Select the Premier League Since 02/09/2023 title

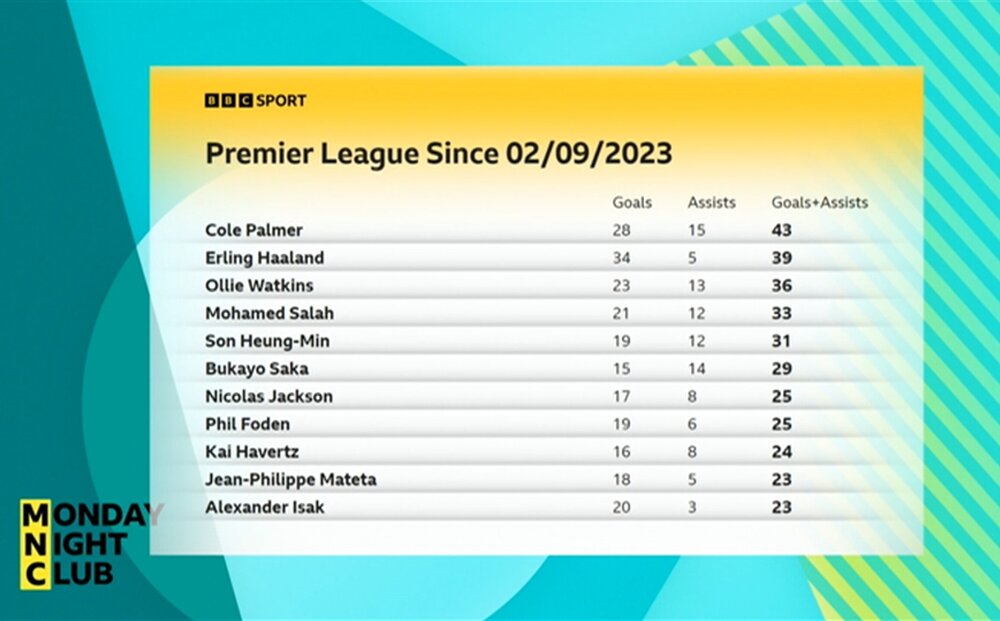coord(439,154)
